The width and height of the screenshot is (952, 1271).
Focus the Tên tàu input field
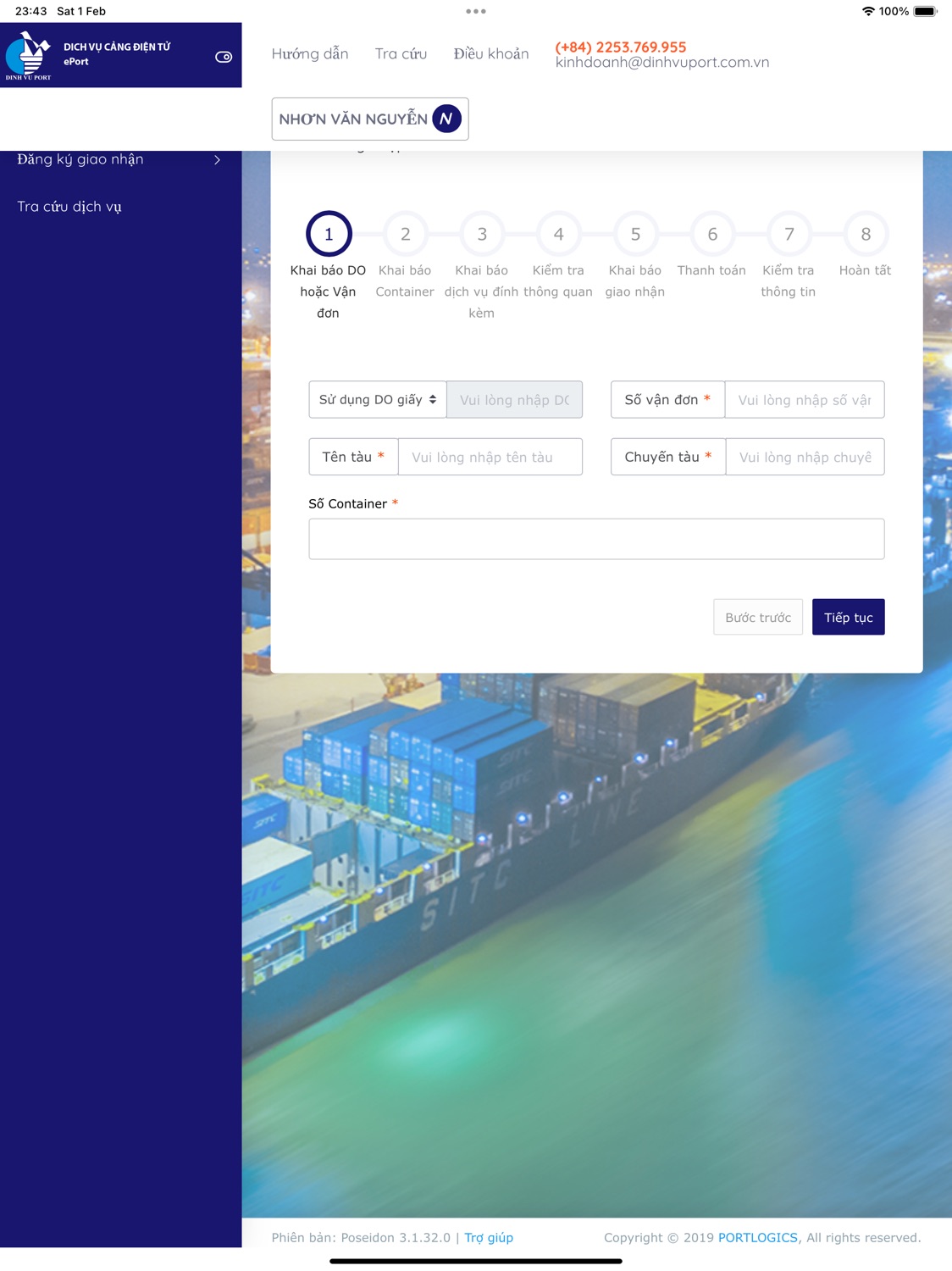coord(490,457)
